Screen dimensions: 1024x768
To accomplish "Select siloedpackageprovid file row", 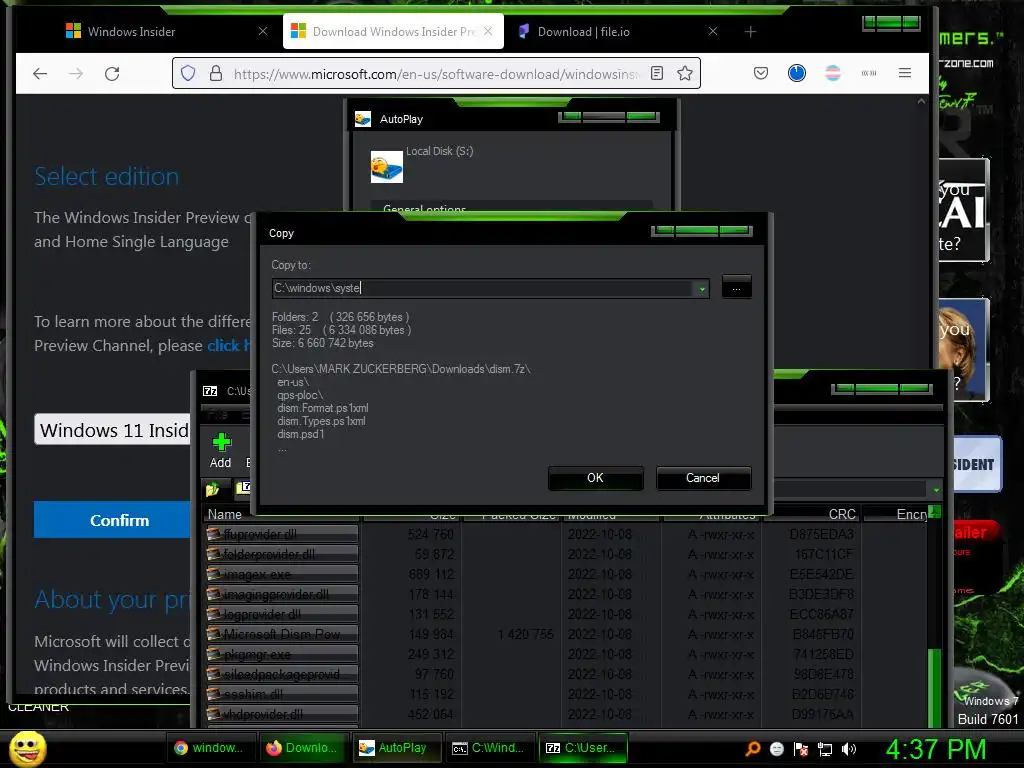I will [x=282, y=674].
